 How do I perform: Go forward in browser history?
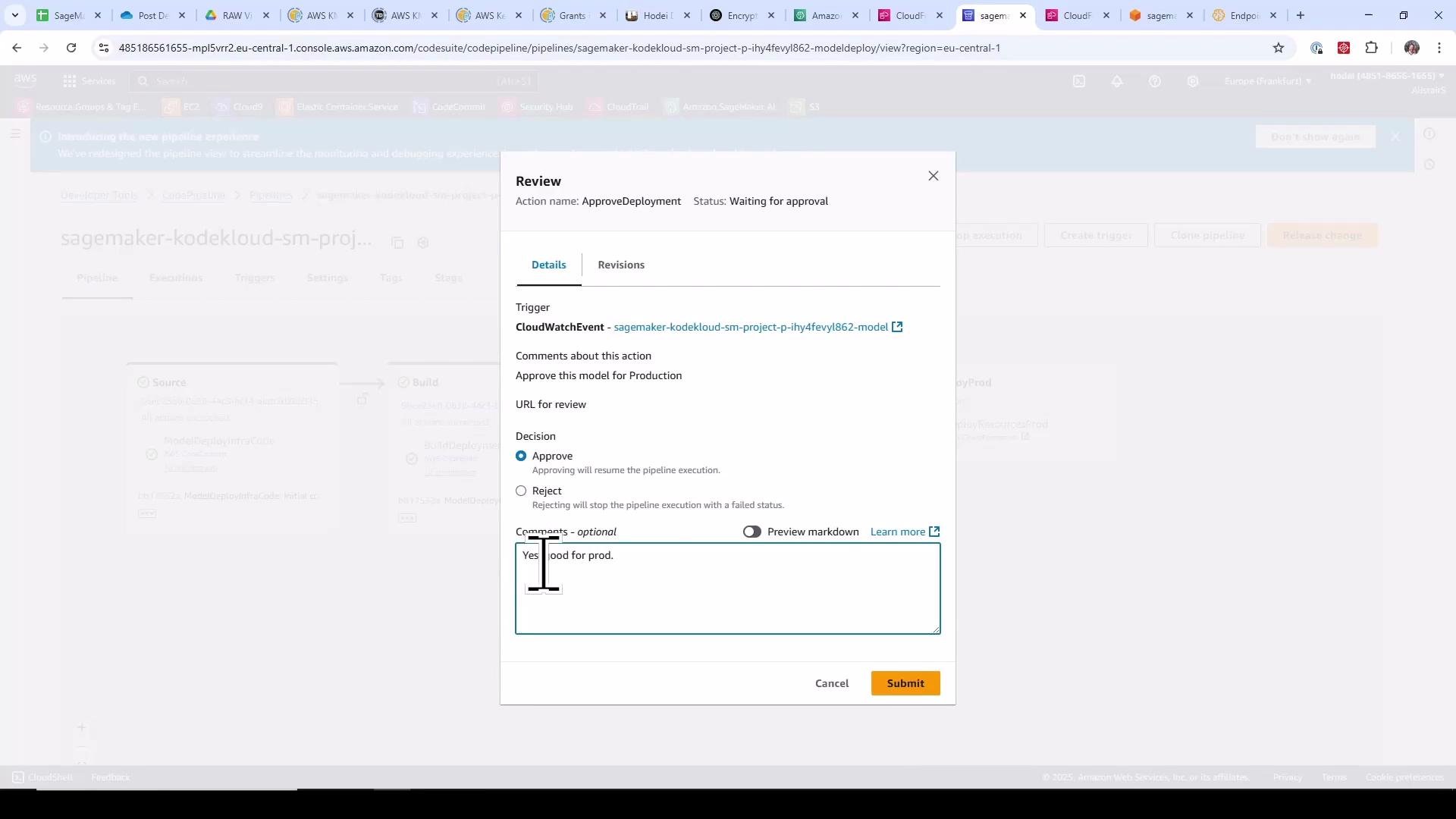[44, 48]
